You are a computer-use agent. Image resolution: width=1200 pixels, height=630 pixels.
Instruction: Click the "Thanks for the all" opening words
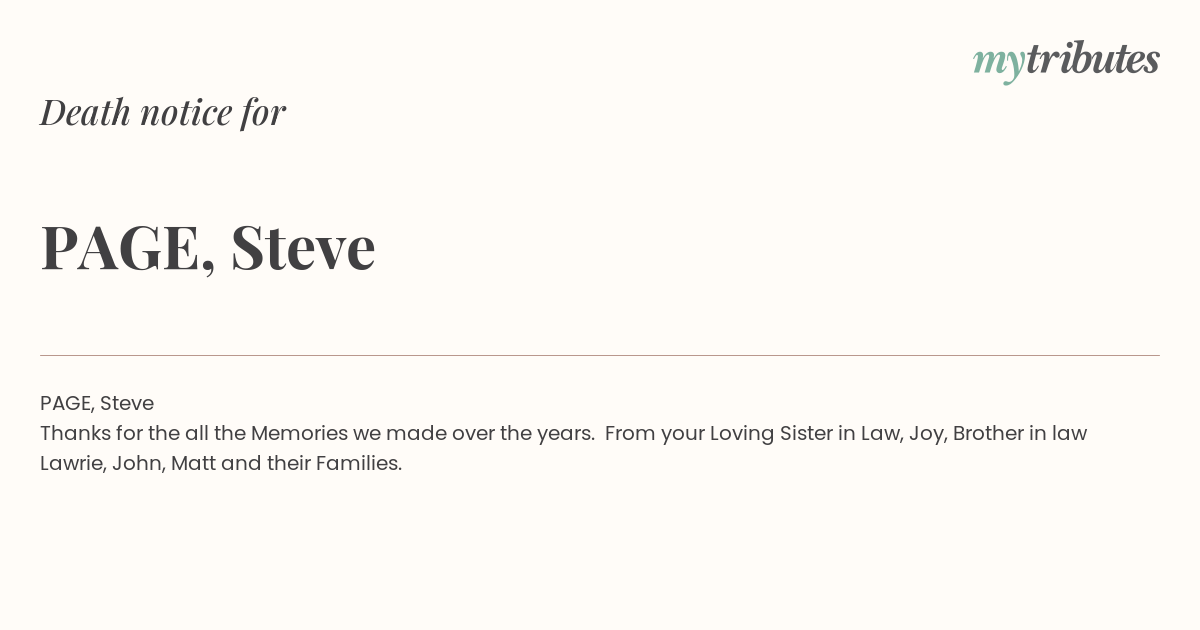click(x=111, y=433)
